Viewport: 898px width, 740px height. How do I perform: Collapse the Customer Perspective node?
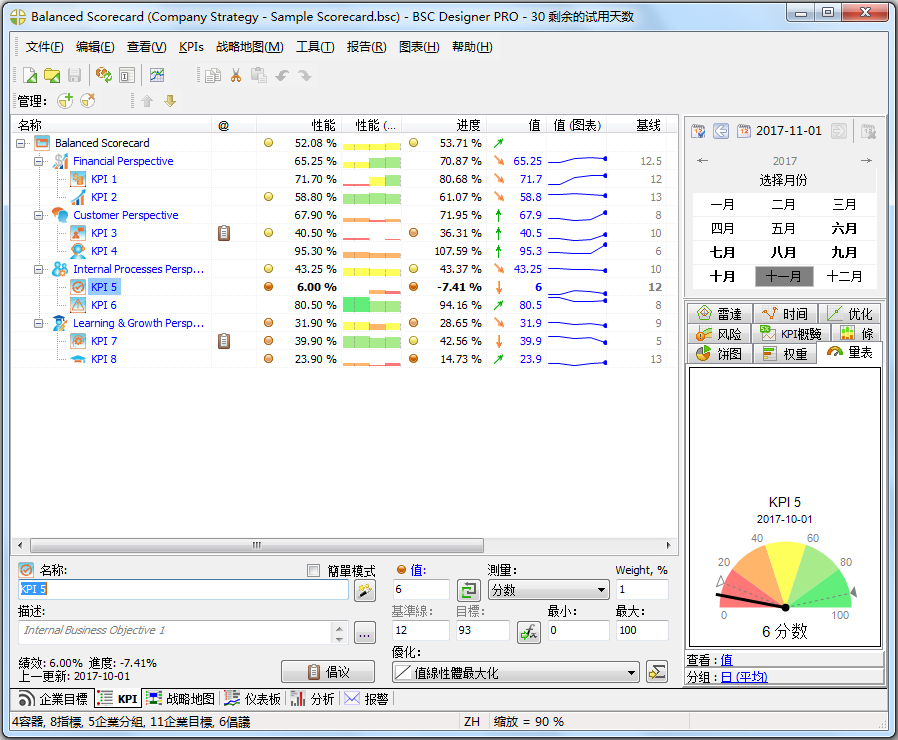(x=38, y=215)
